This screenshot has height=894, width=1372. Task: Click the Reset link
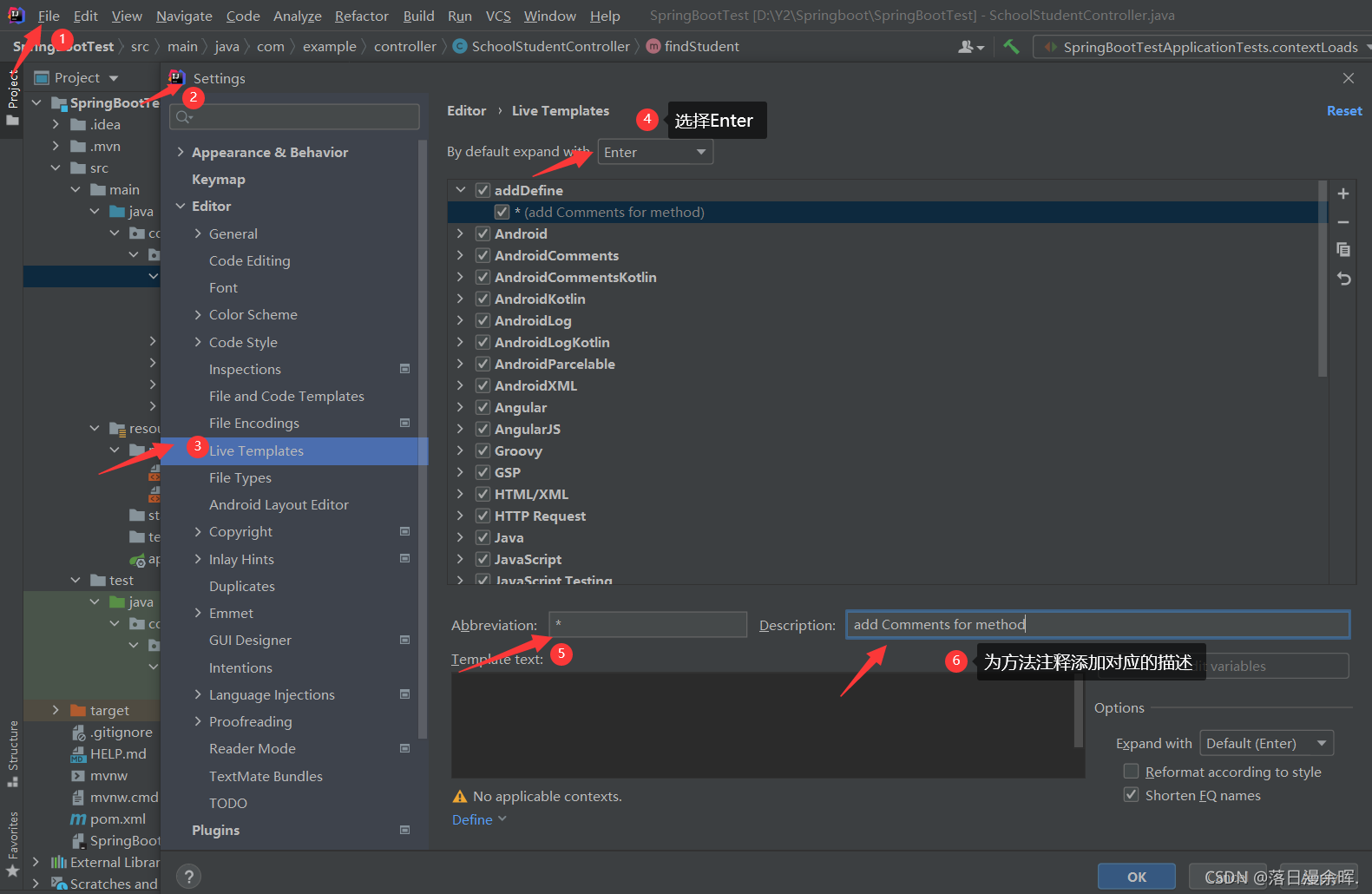[1344, 110]
